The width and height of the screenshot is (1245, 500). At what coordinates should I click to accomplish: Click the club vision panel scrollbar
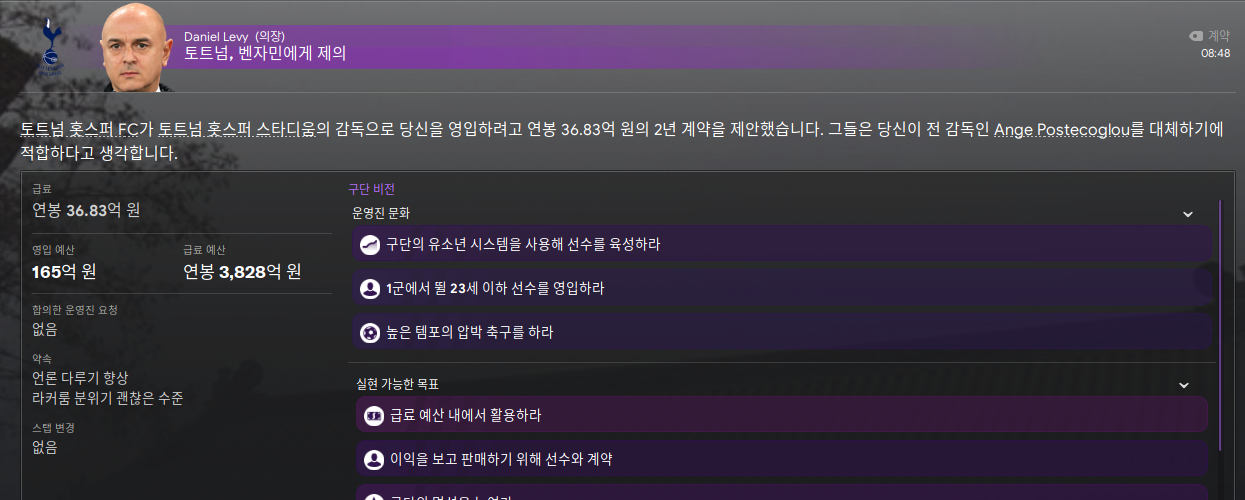coord(1220,325)
